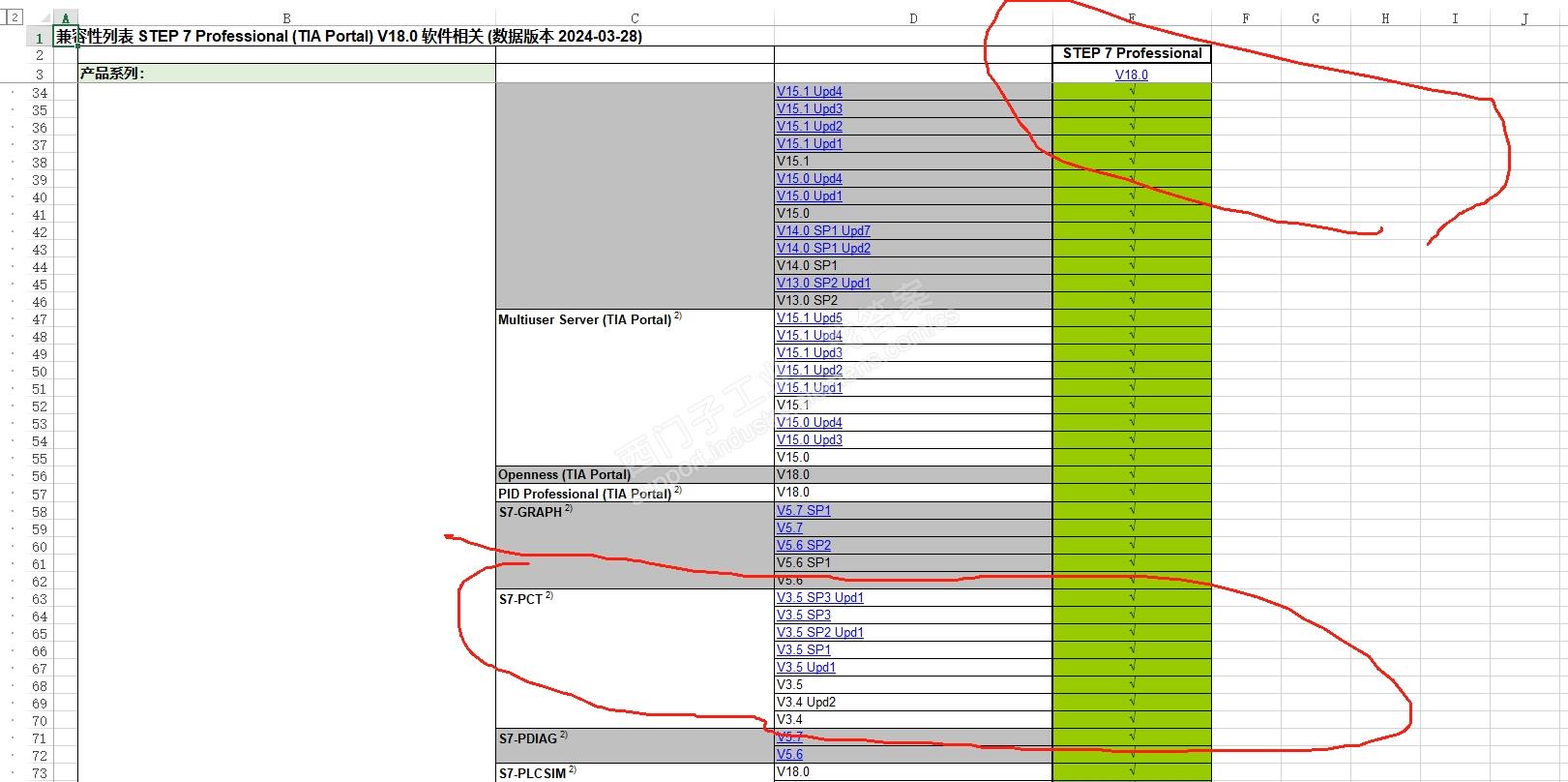The image size is (1568, 782).
Task: Open the V15.1 Upd1 link in row 37
Action: [x=809, y=144]
